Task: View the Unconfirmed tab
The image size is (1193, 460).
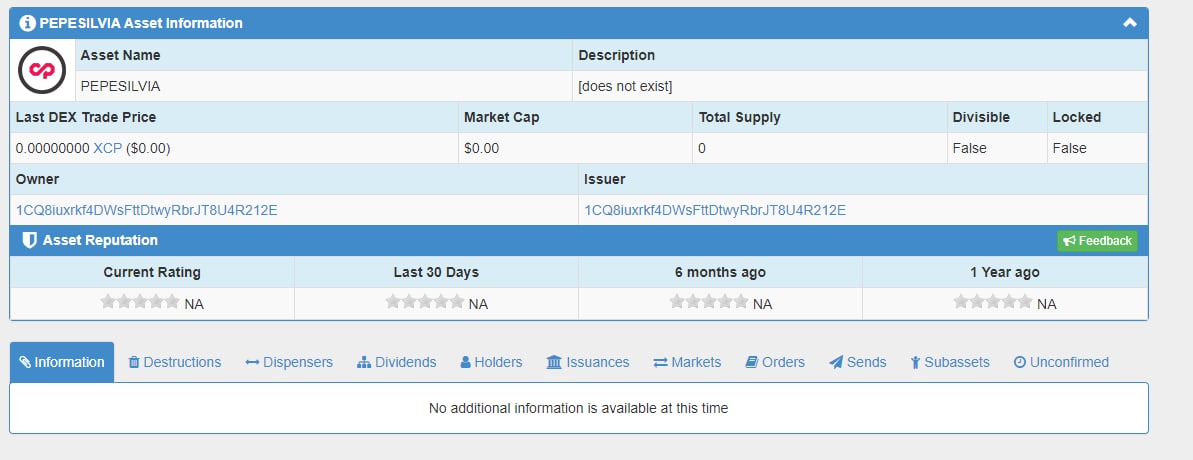Action: (1061, 362)
